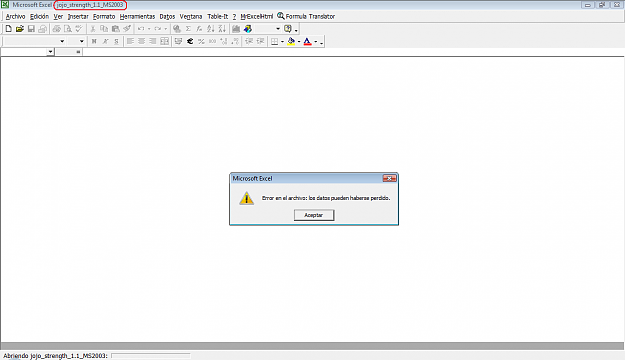Increase decimal places icon
Viewport: 625px width, 360px height.
(x=224, y=41)
